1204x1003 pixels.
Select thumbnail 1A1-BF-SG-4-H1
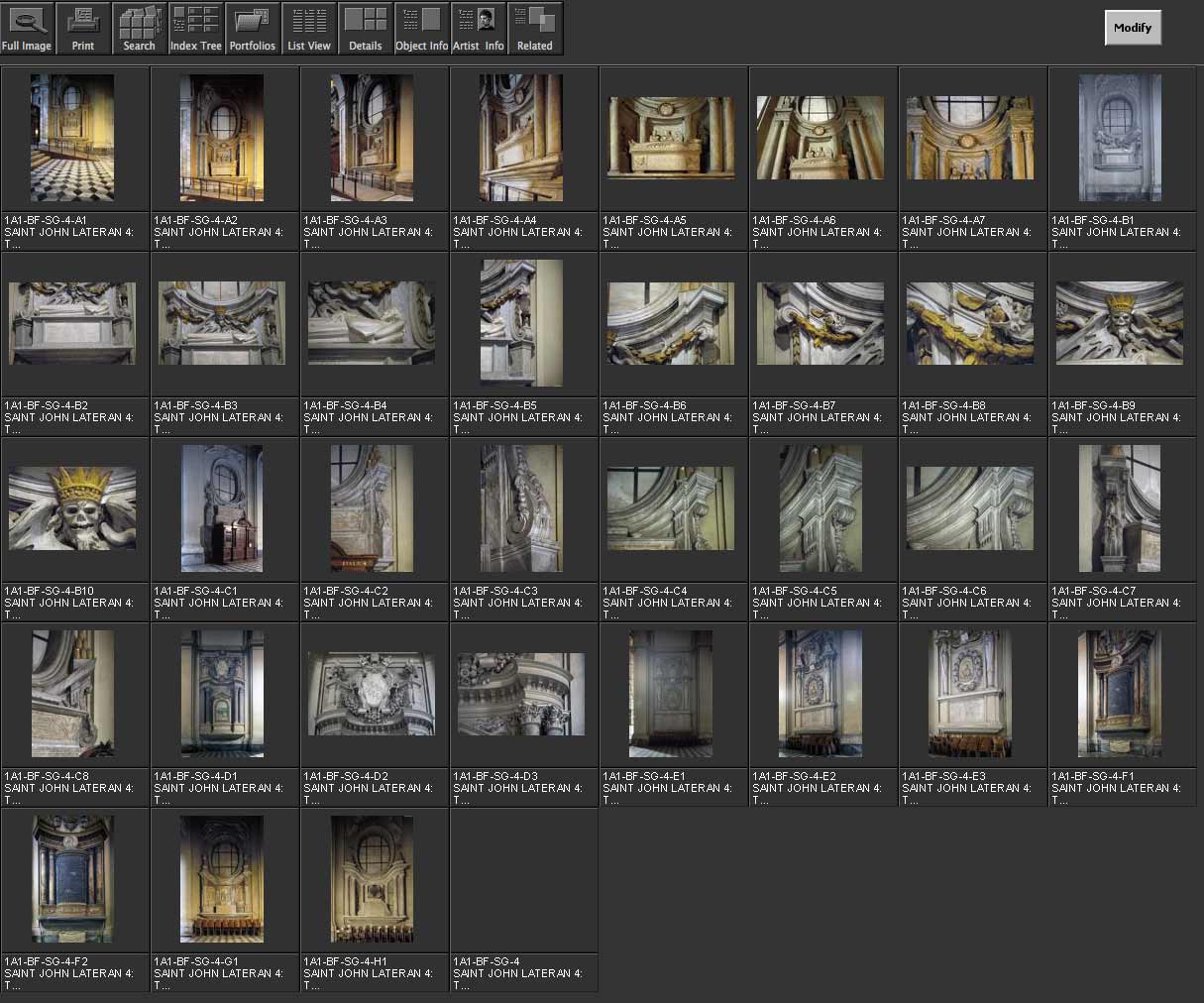(x=372, y=879)
